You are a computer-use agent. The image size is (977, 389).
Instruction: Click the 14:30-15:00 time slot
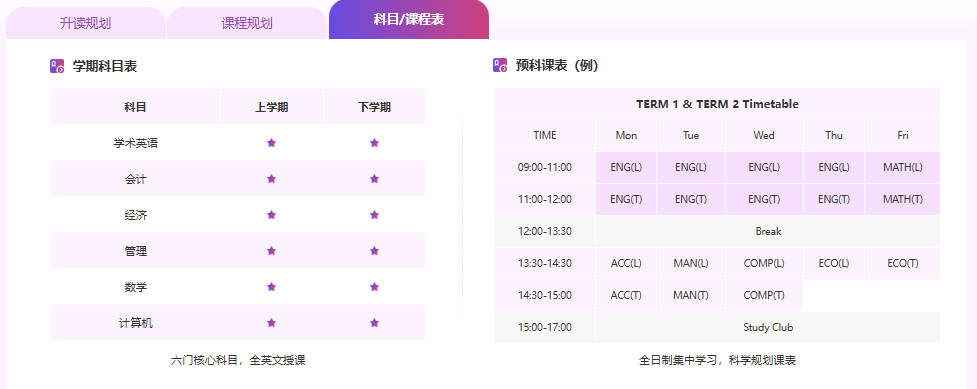point(545,295)
